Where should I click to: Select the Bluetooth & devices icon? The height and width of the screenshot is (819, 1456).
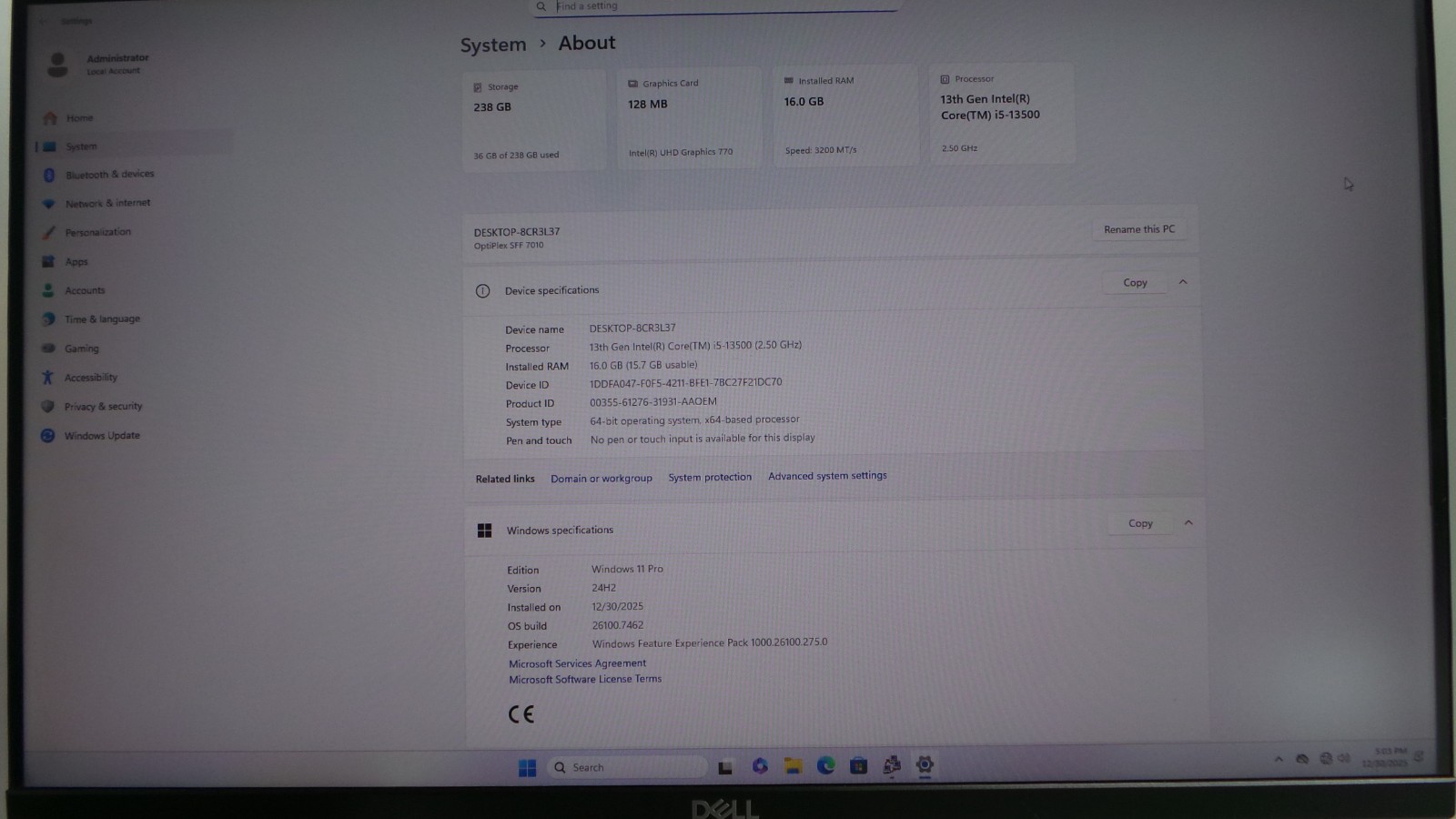point(49,175)
